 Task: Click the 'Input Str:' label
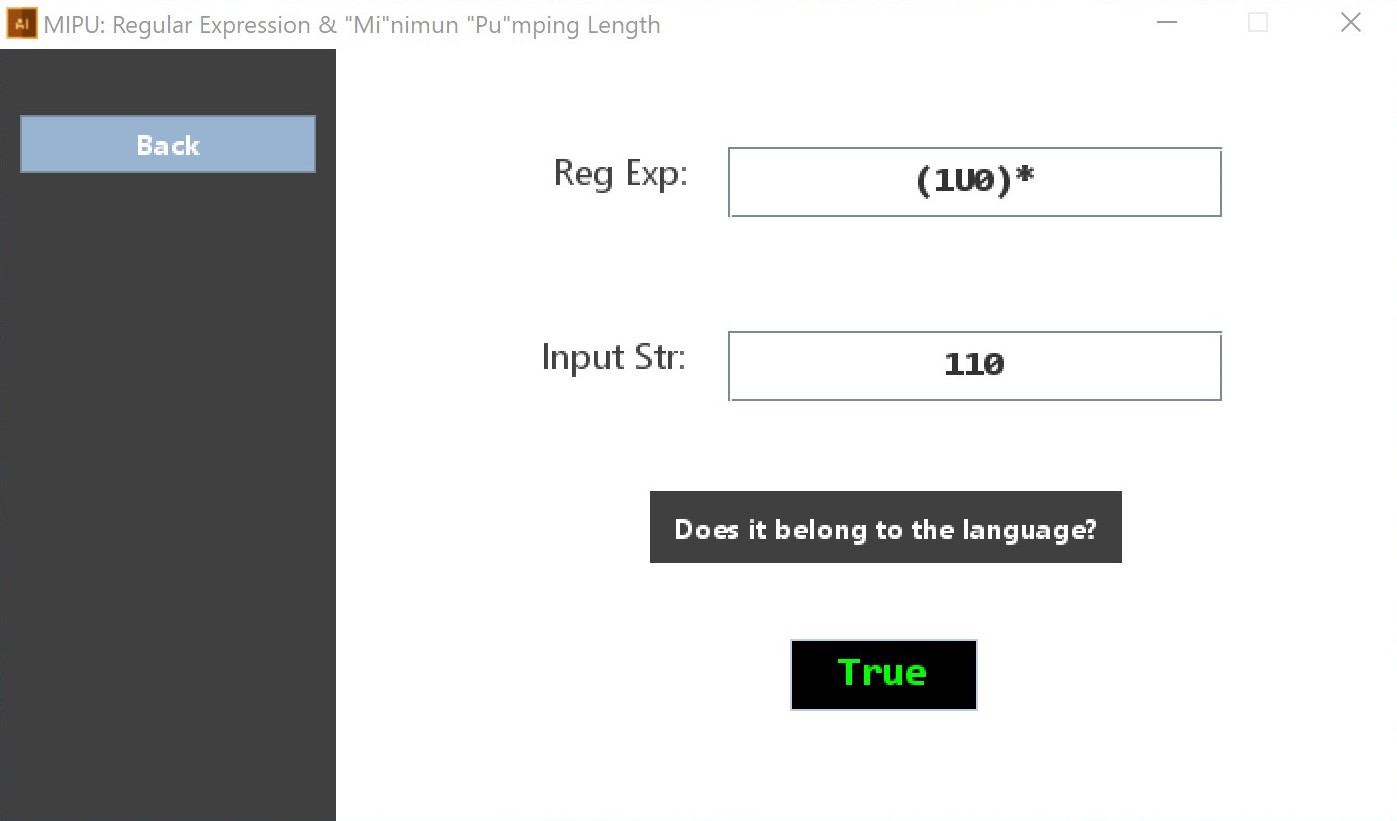613,357
